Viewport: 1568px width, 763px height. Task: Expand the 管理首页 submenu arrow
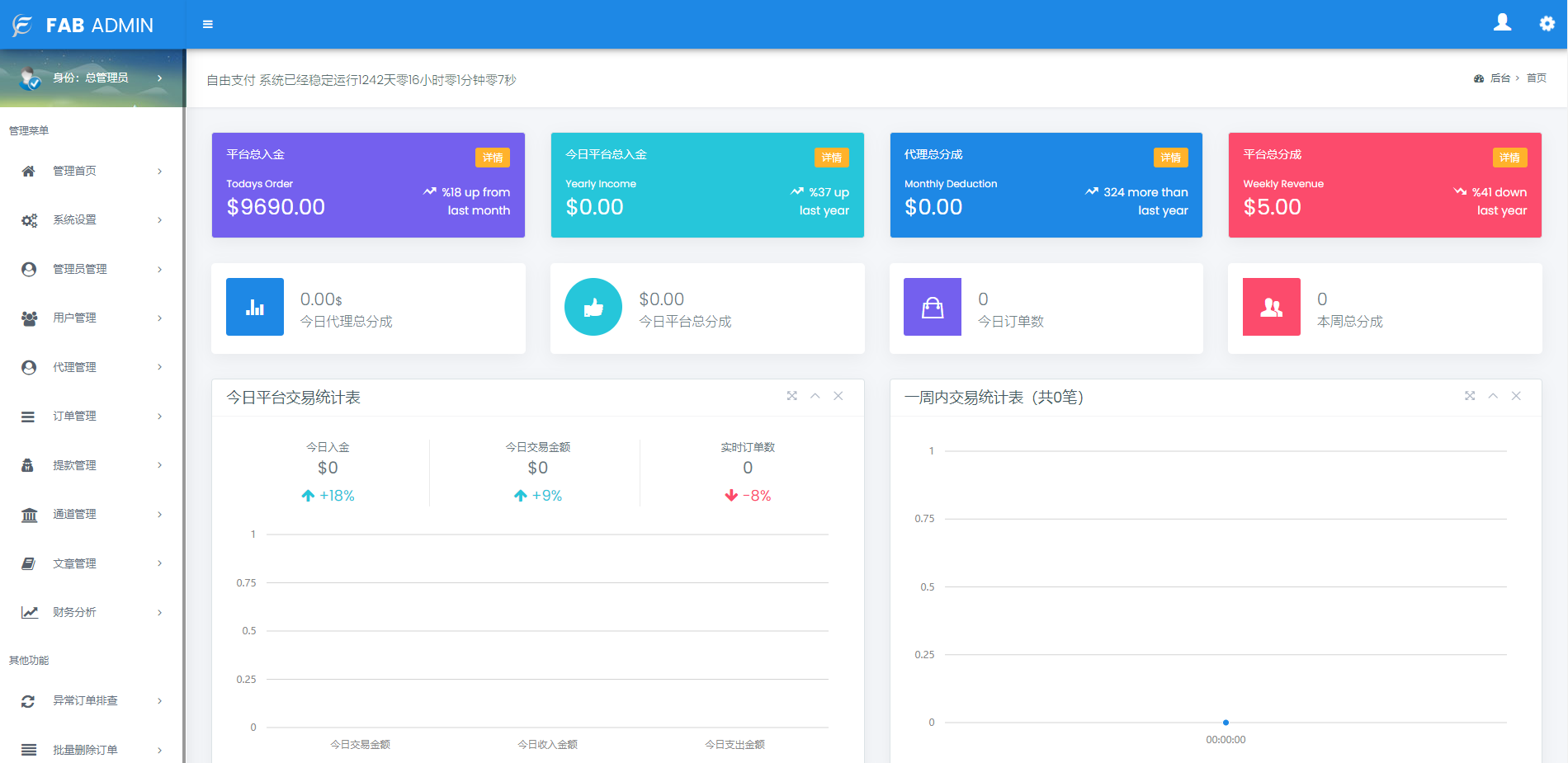(x=160, y=172)
